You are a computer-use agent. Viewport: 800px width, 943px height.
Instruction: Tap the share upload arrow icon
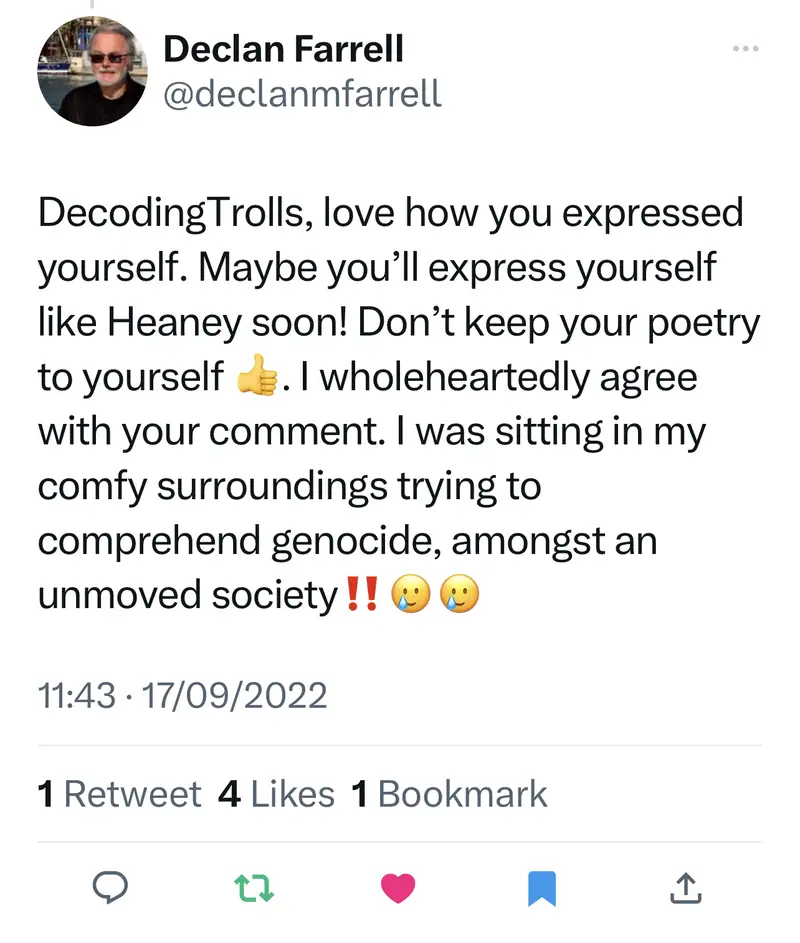pyautogui.click(x=685, y=886)
